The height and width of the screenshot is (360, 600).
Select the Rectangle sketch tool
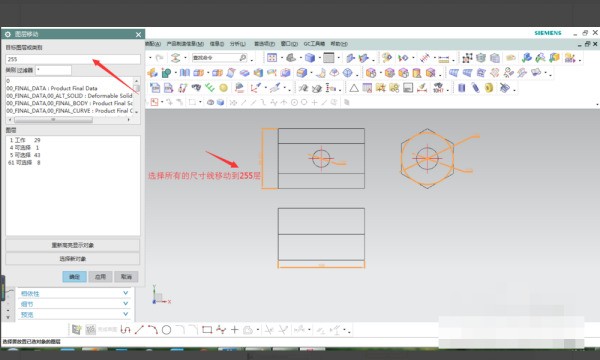(x=207, y=329)
